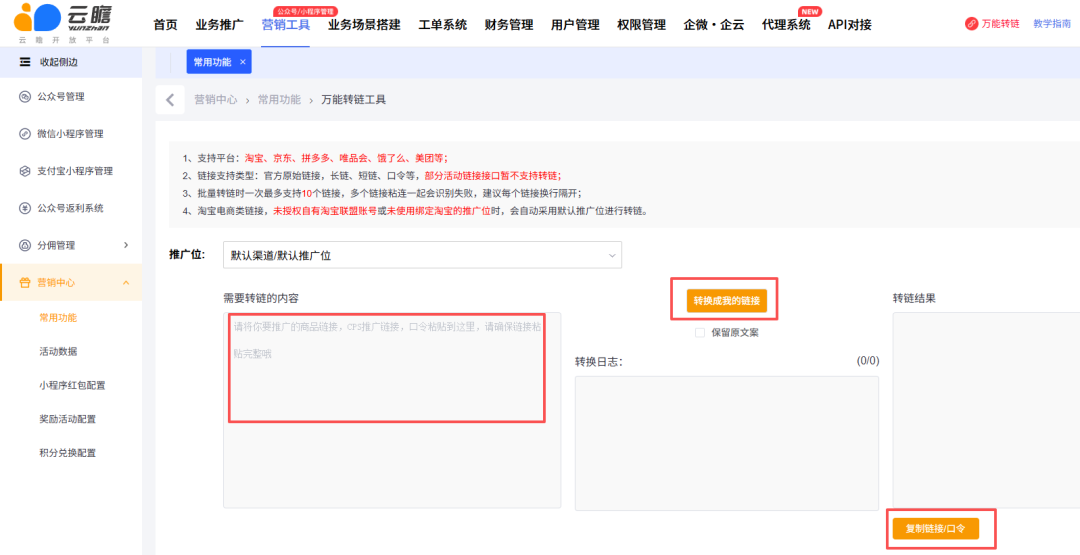Click 收起侧边 in the sidebar
This screenshot has width=1080, height=555.
59,62
